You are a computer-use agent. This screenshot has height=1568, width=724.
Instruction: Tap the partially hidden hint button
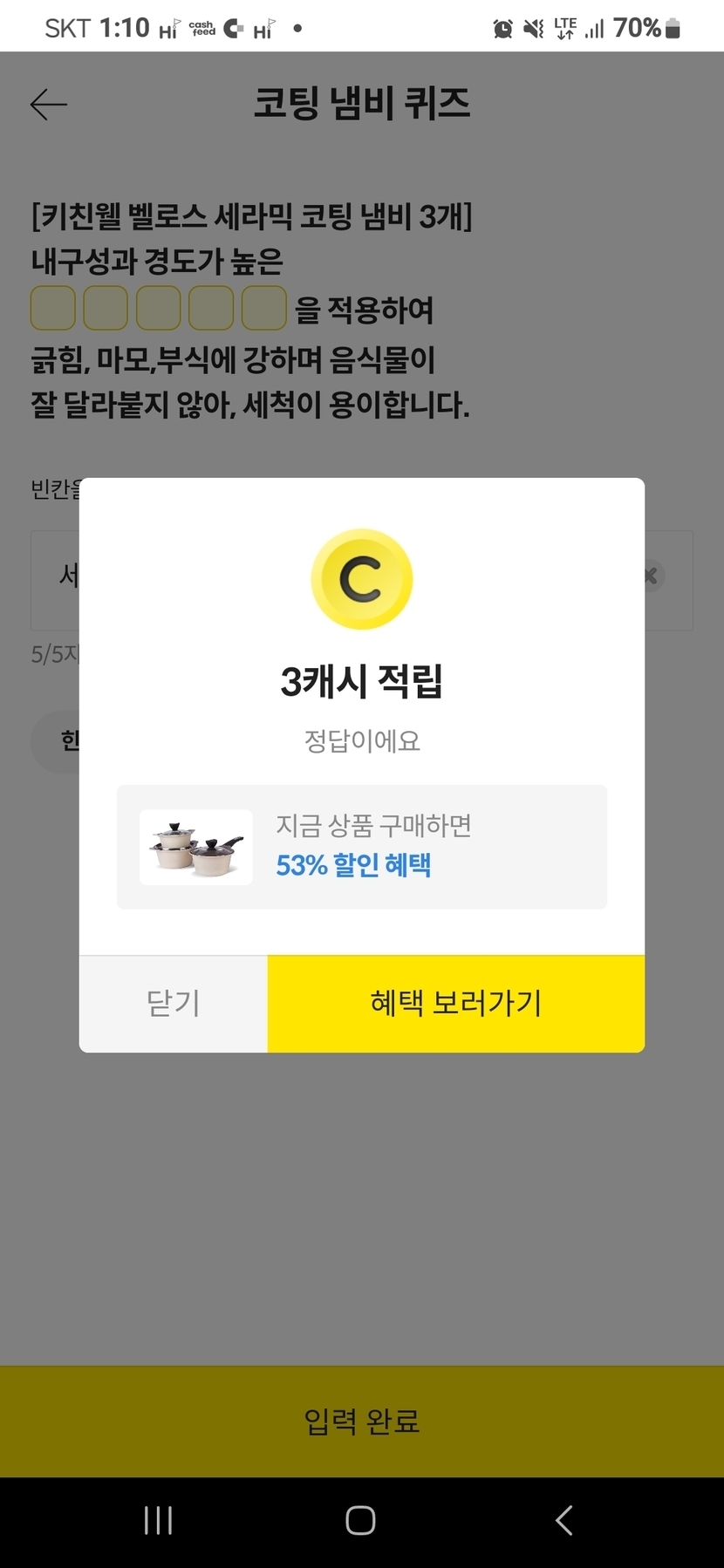point(56,741)
